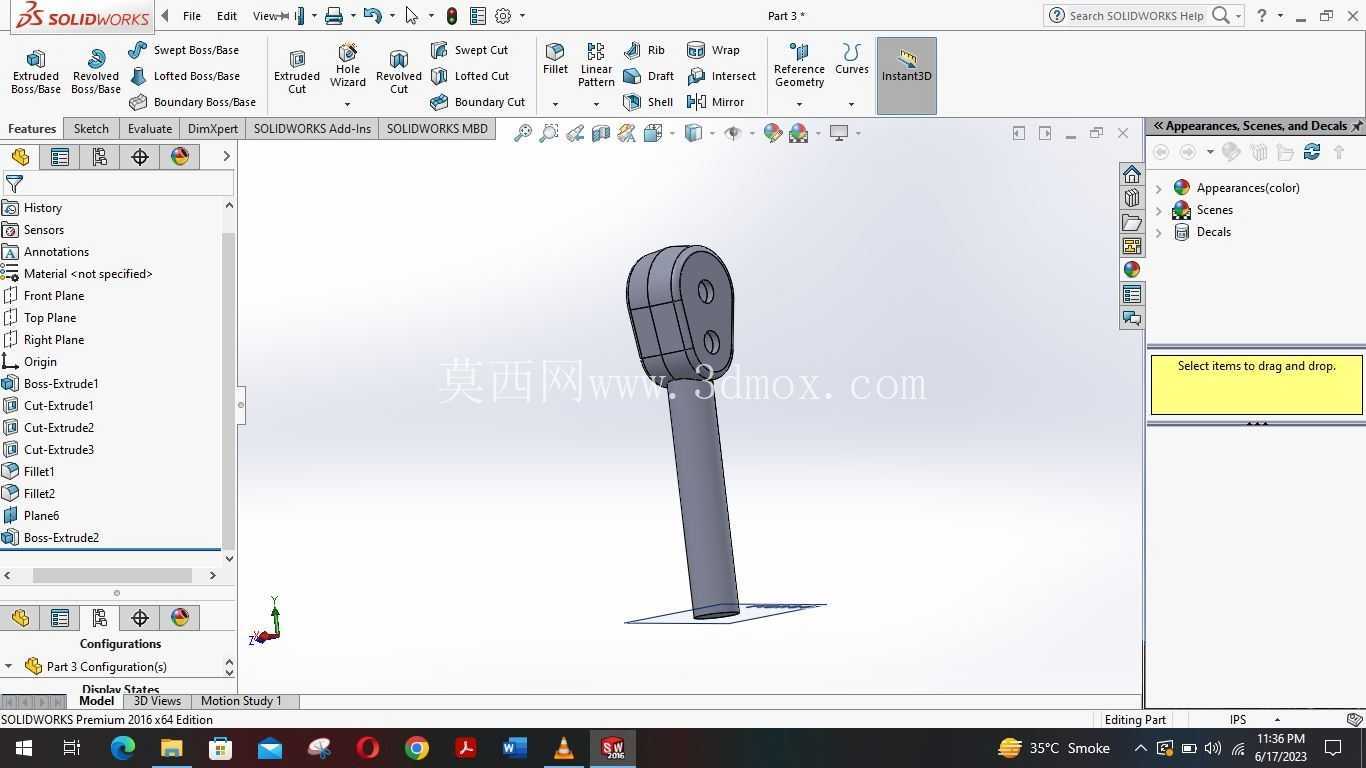Click the Extruded Boss/Base tool

[36, 71]
